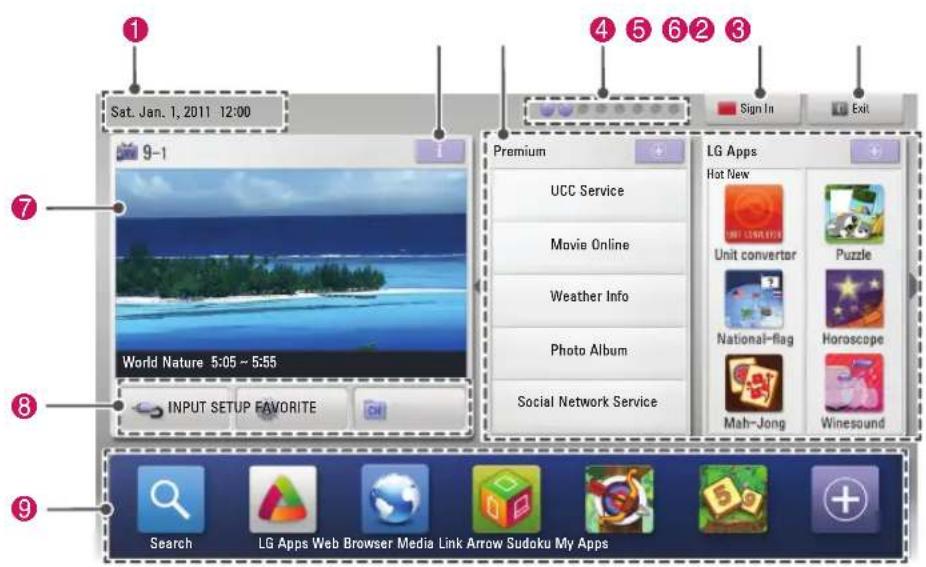The height and width of the screenshot is (567, 926).
Task: Click the "Sat. Jan. 1, 2011 12:00" date text
Action: tap(181, 112)
